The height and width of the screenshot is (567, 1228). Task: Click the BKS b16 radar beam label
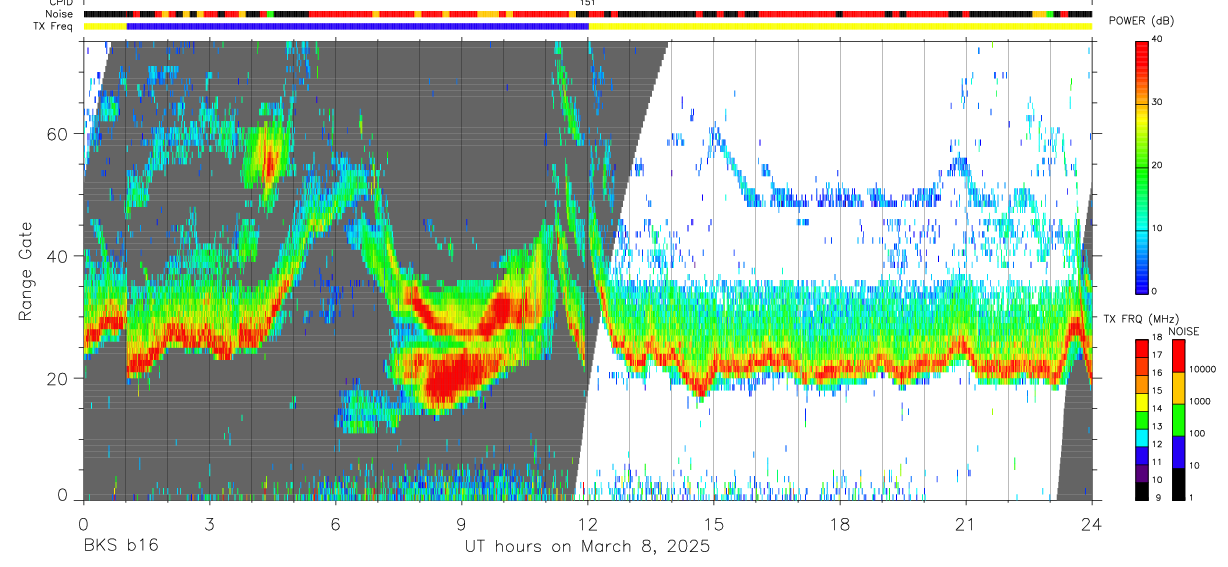120,546
